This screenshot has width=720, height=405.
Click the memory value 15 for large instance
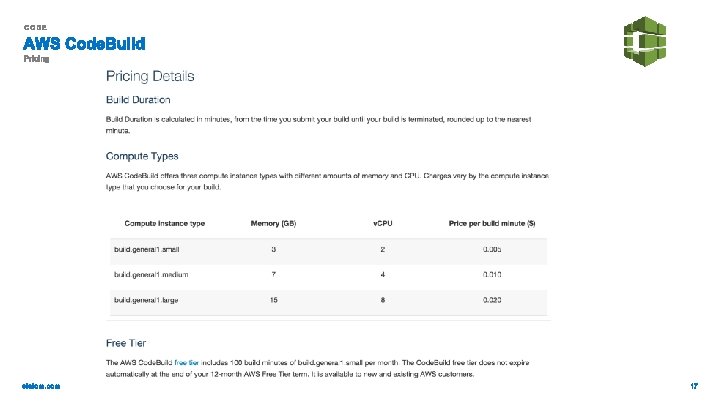(x=272, y=299)
